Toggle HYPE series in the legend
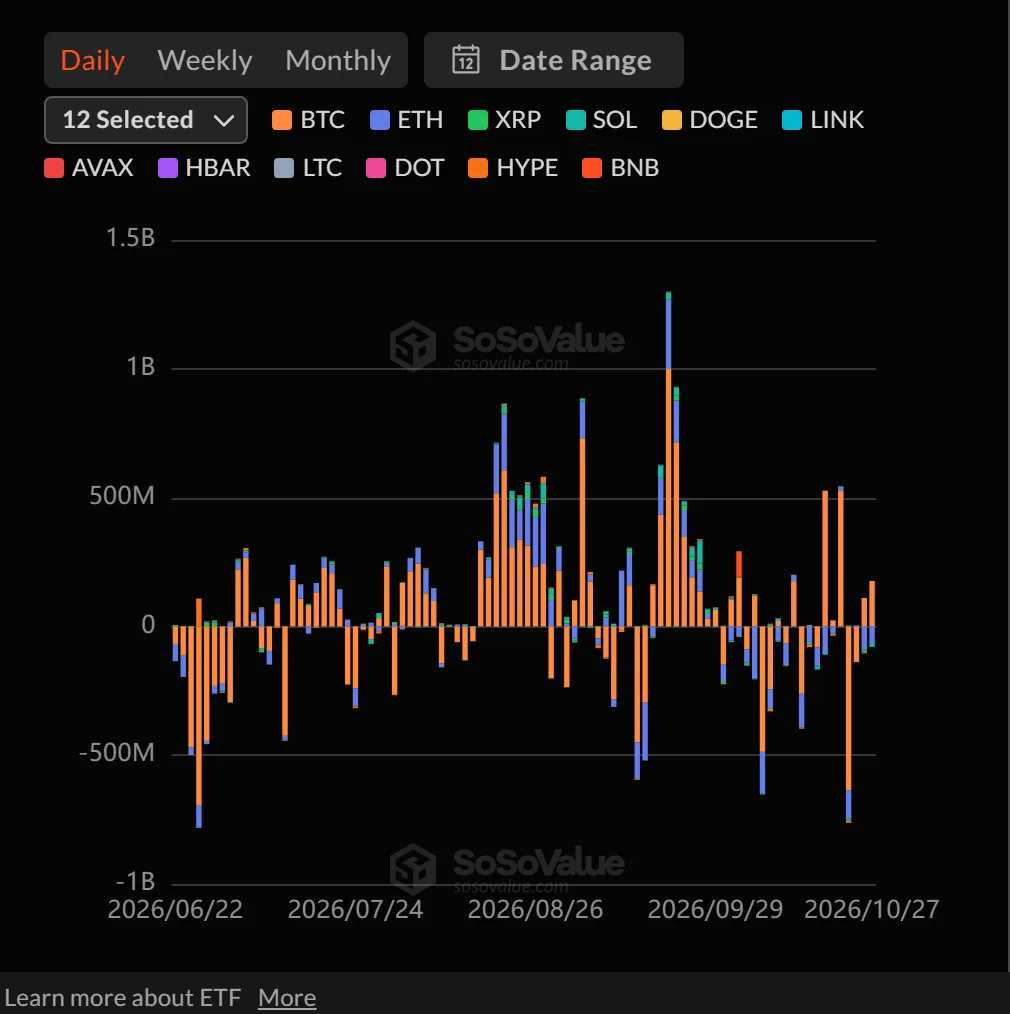Image resolution: width=1010 pixels, height=1014 pixels. pos(513,167)
